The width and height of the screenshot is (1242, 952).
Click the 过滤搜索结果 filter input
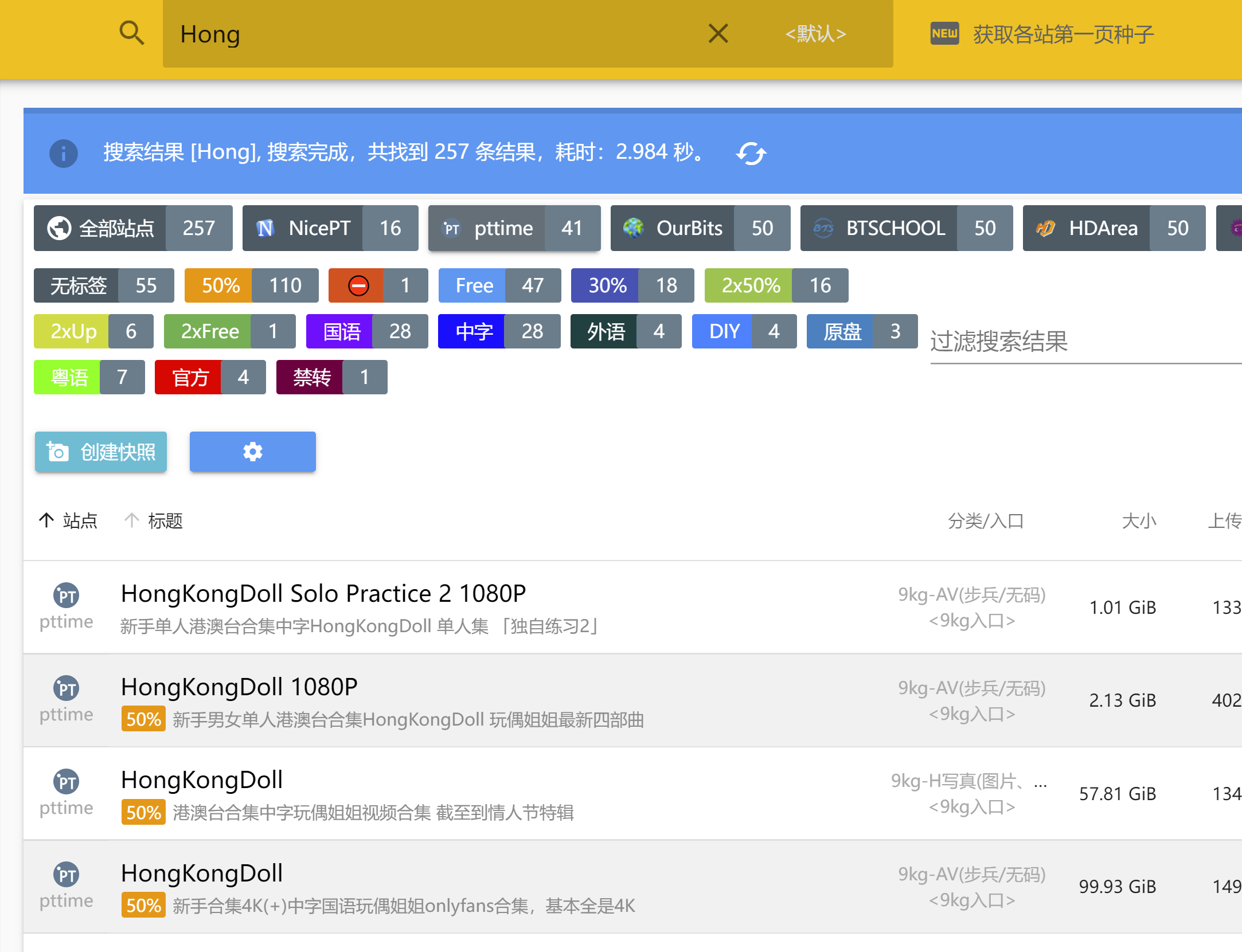(1078, 342)
